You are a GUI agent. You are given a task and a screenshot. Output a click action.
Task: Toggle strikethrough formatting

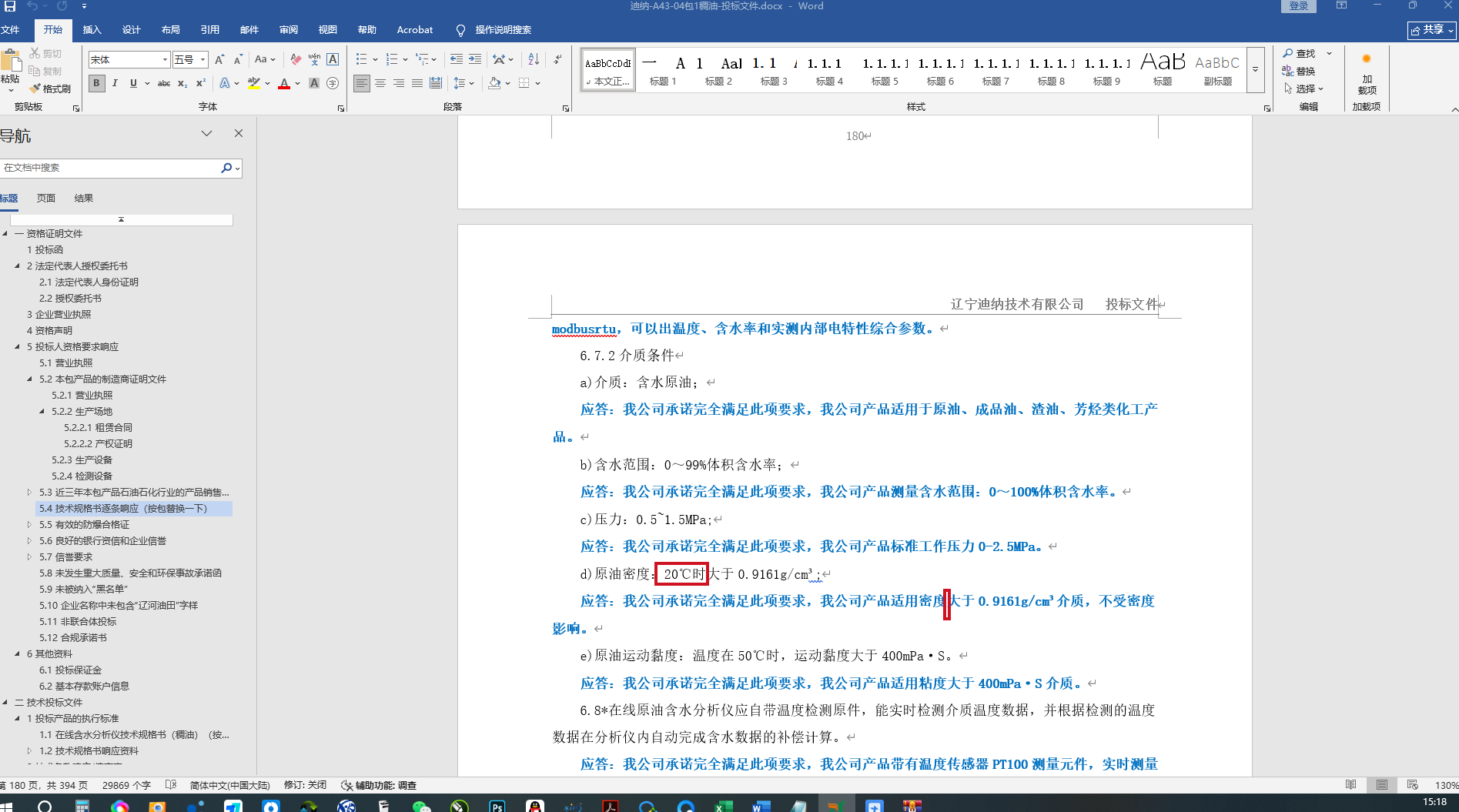(164, 83)
